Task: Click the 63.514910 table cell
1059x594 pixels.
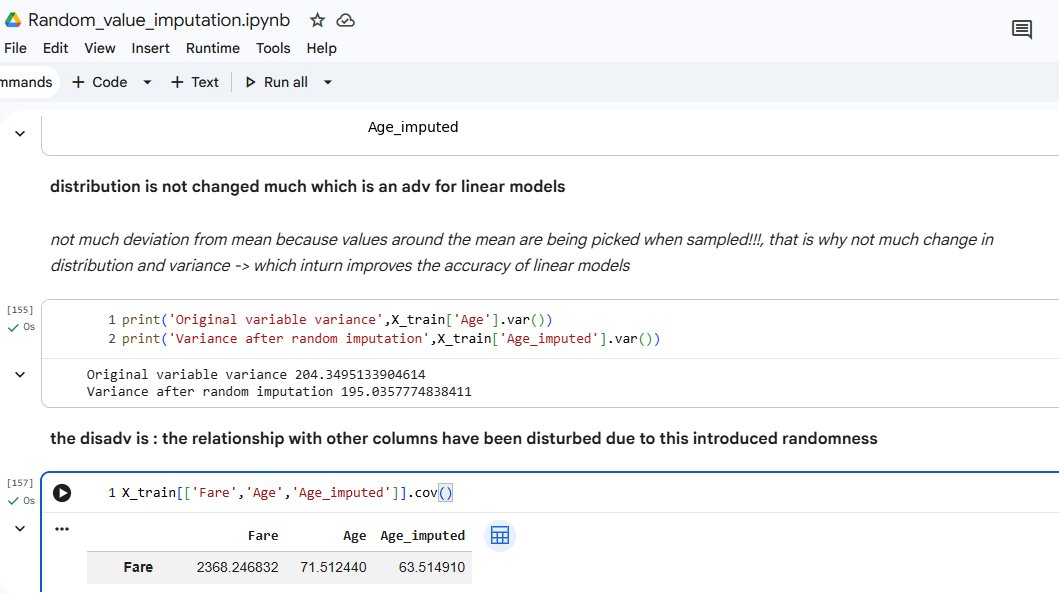Action: coord(432,567)
